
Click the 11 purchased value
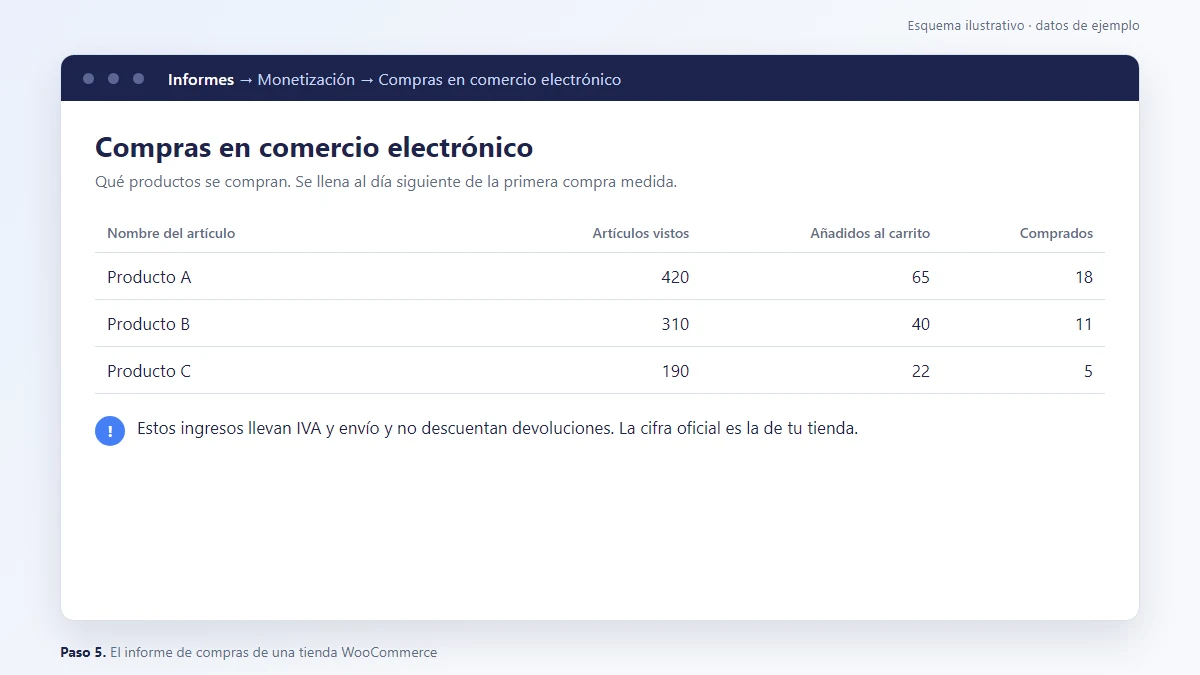(1084, 324)
